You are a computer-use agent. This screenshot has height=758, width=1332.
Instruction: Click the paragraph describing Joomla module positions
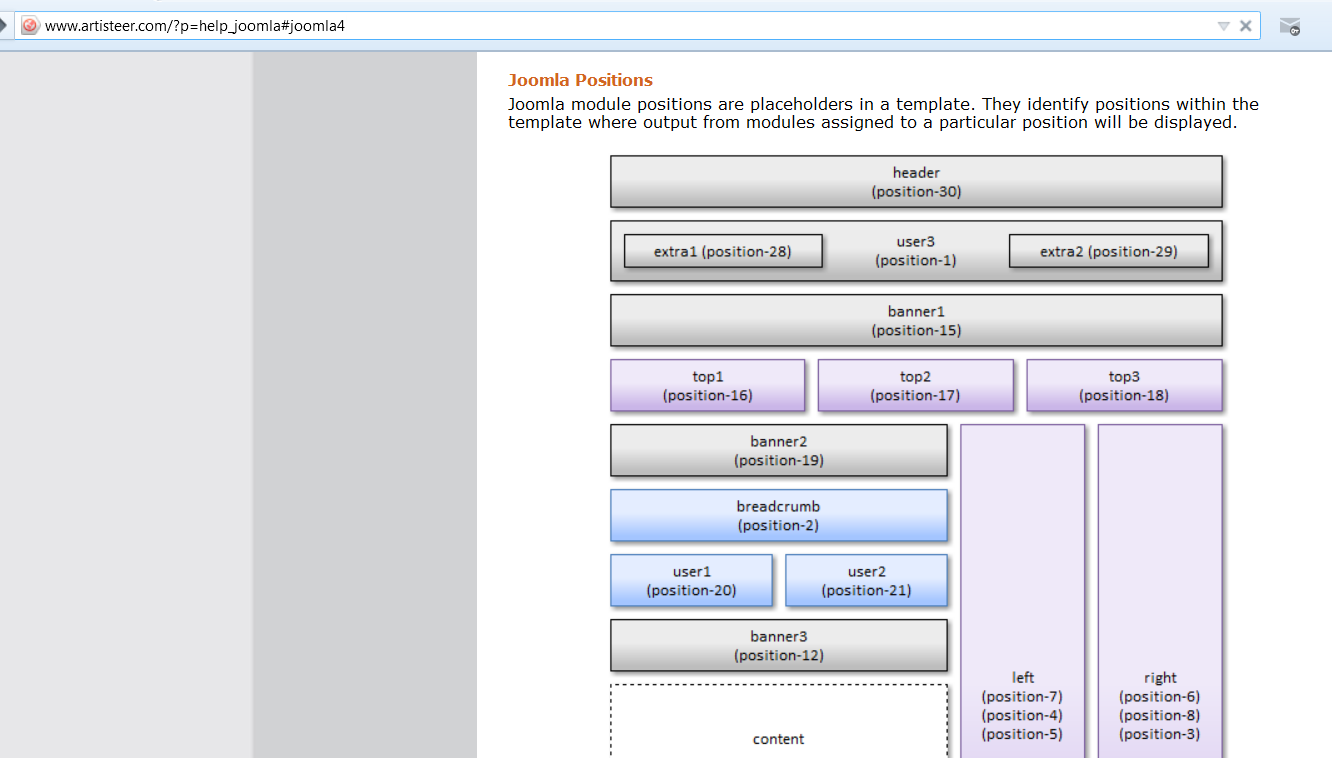(883, 113)
